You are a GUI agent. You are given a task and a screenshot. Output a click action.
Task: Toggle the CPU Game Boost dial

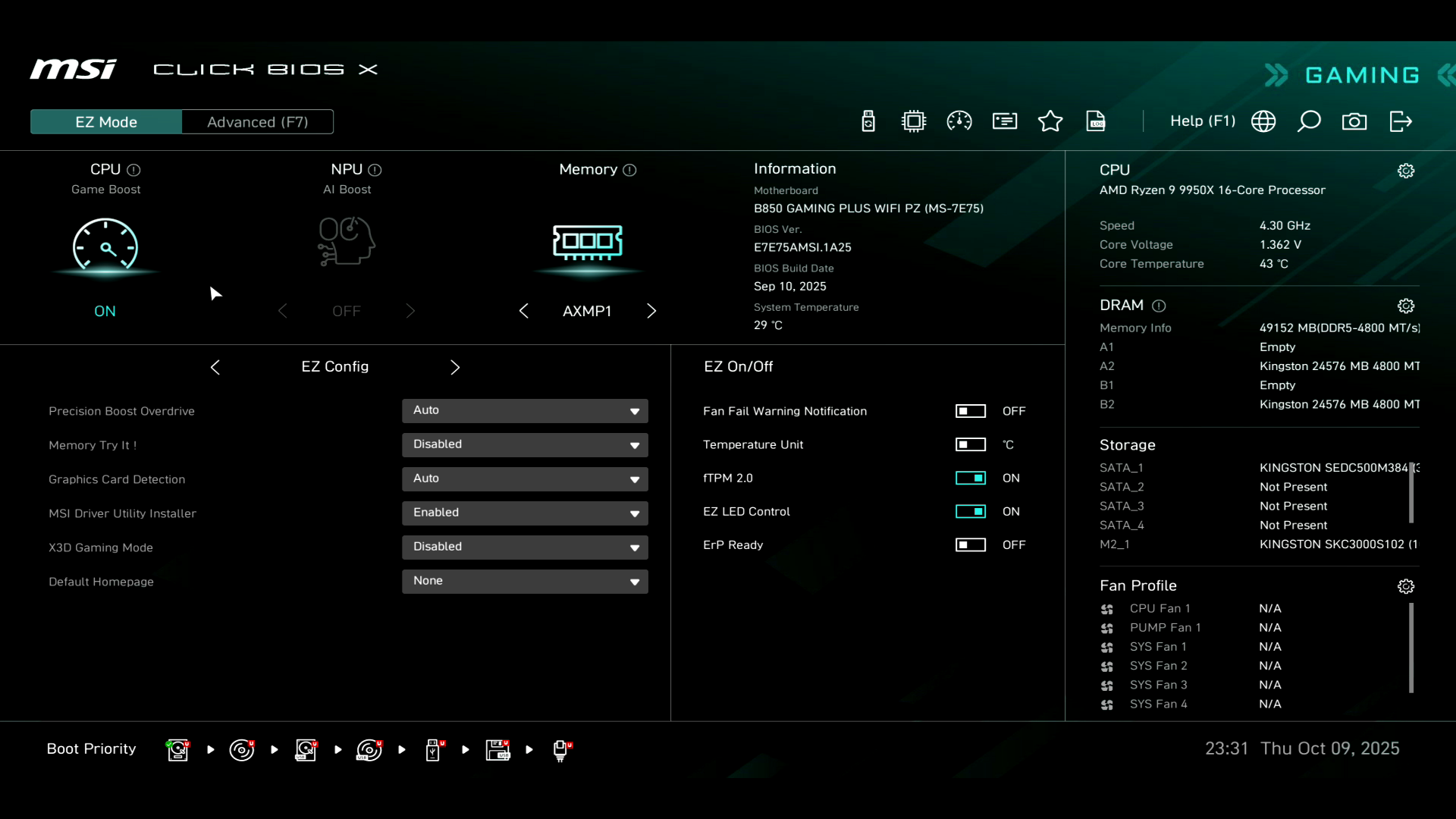(105, 245)
